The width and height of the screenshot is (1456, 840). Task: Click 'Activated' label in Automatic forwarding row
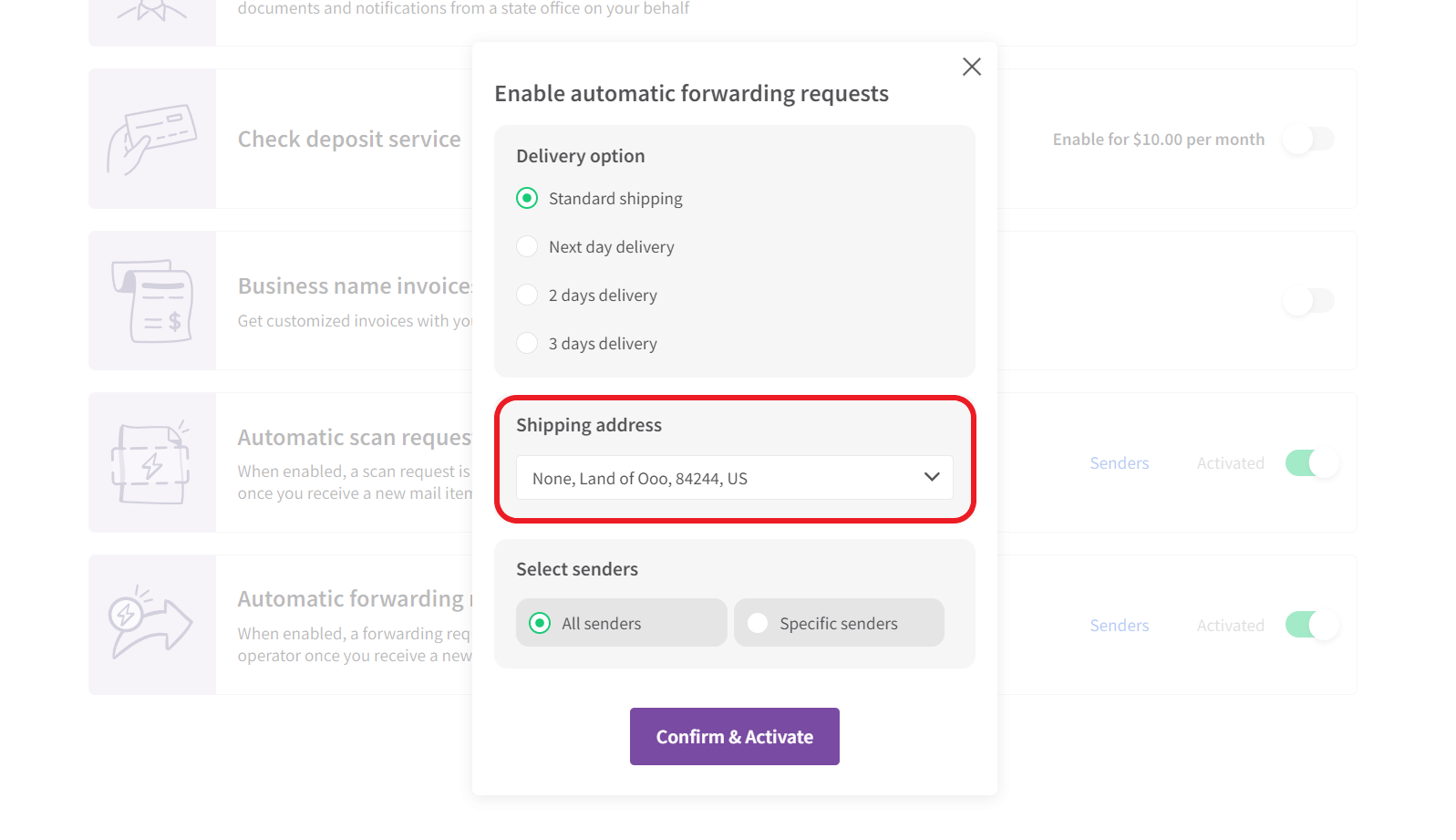point(1231,625)
